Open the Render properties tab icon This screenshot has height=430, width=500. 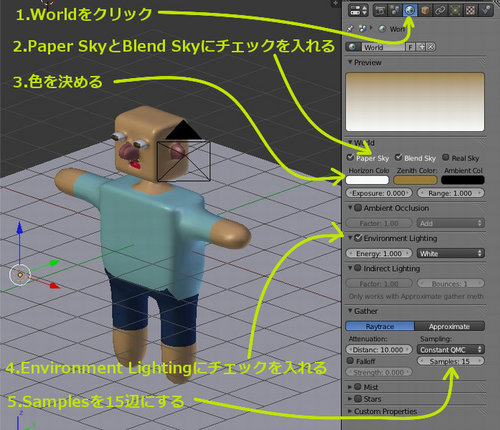(x=380, y=10)
